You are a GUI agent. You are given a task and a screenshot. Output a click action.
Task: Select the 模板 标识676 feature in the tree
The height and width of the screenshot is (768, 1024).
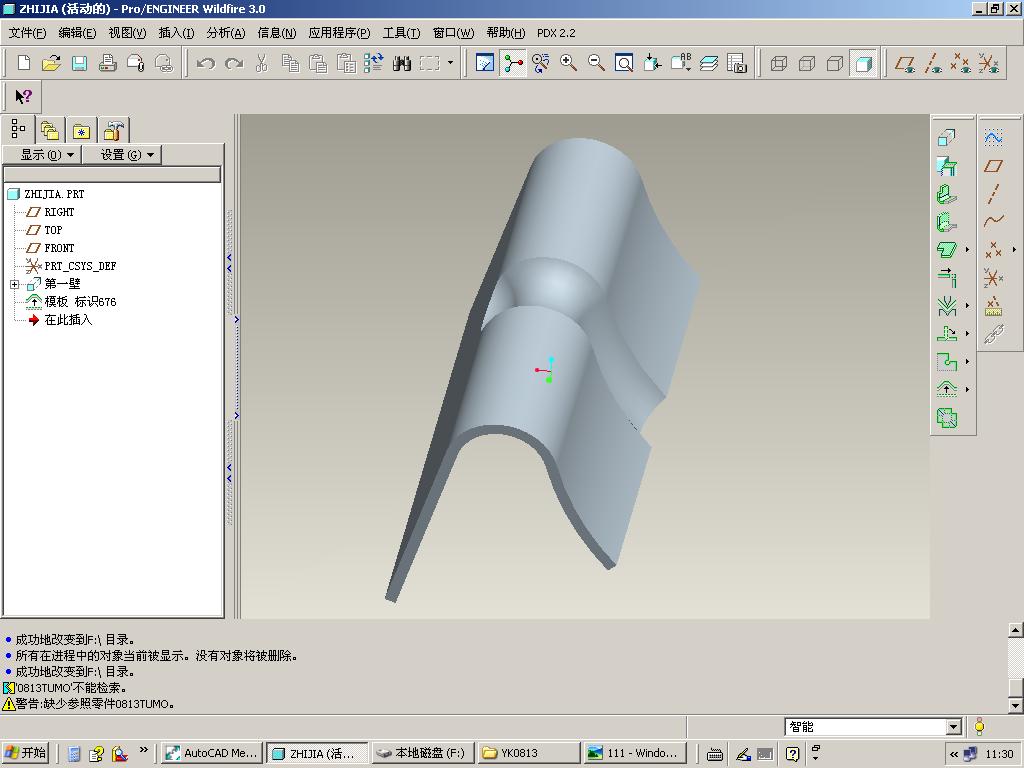tap(80, 302)
